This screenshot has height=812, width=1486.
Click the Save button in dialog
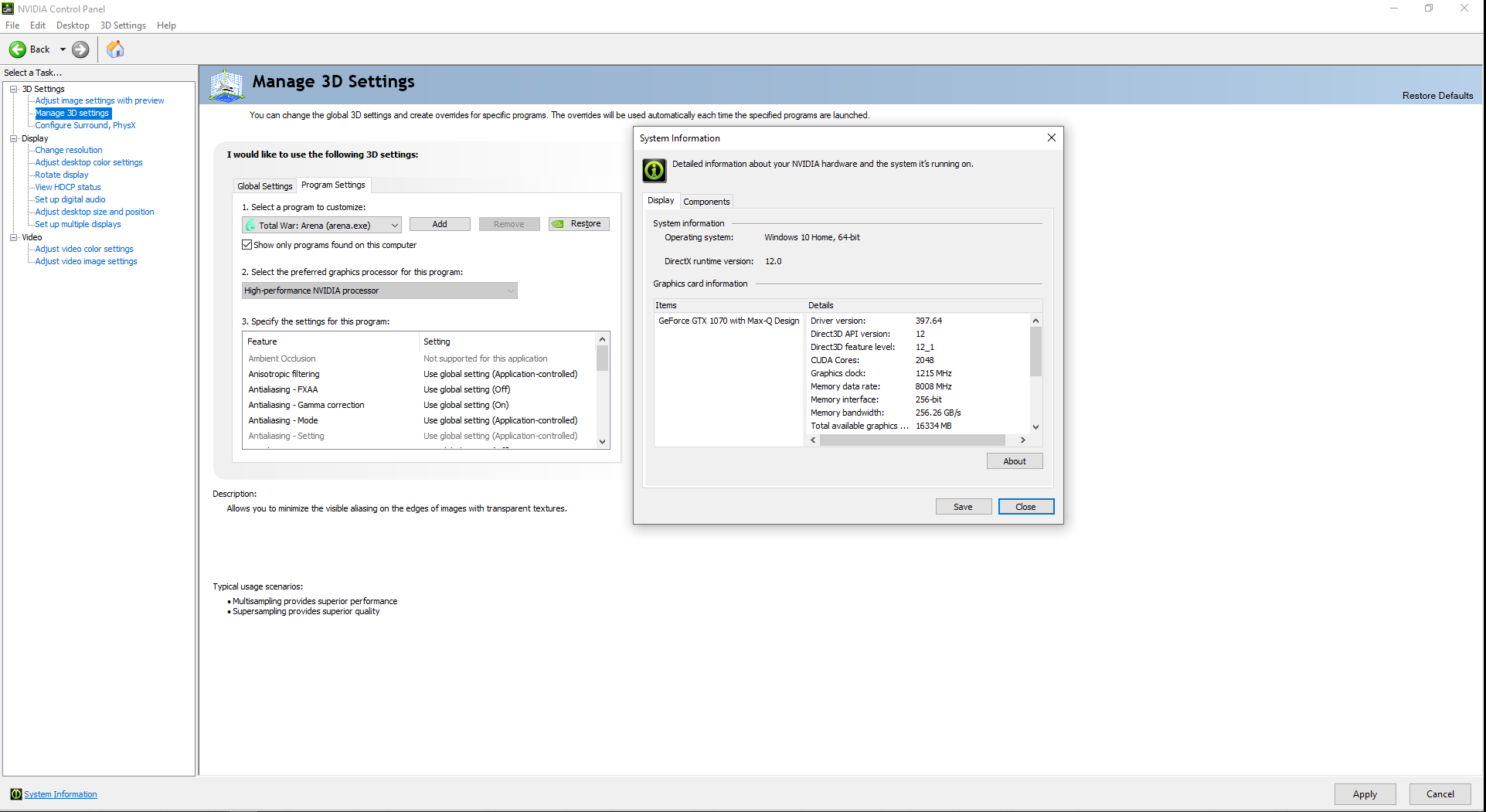click(963, 507)
